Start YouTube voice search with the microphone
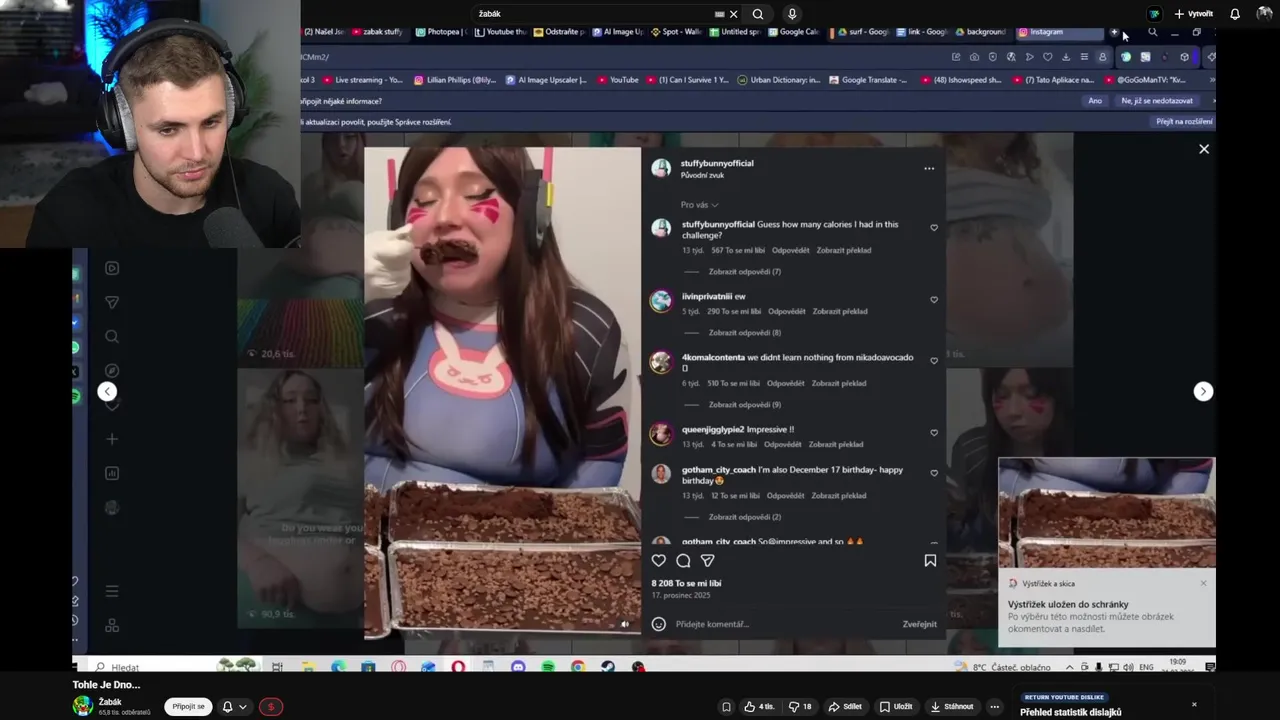The image size is (1280, 720). (792, 14)
